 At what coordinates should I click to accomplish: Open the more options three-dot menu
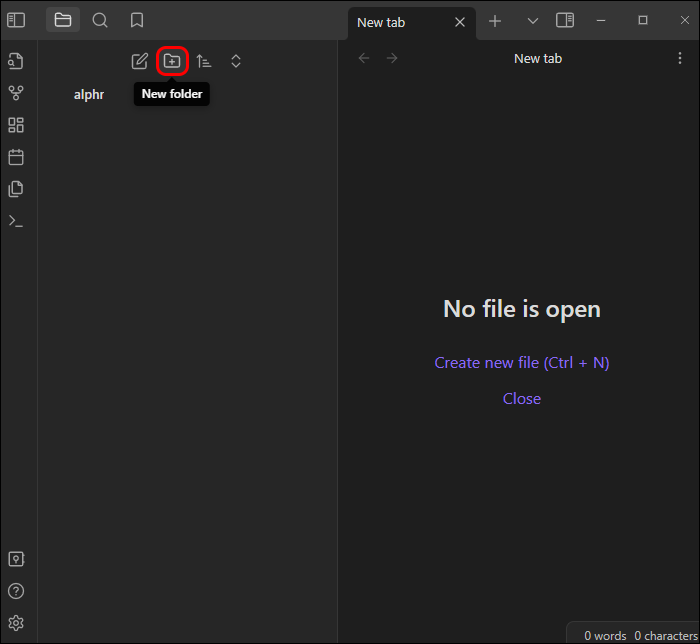[679, 58]
